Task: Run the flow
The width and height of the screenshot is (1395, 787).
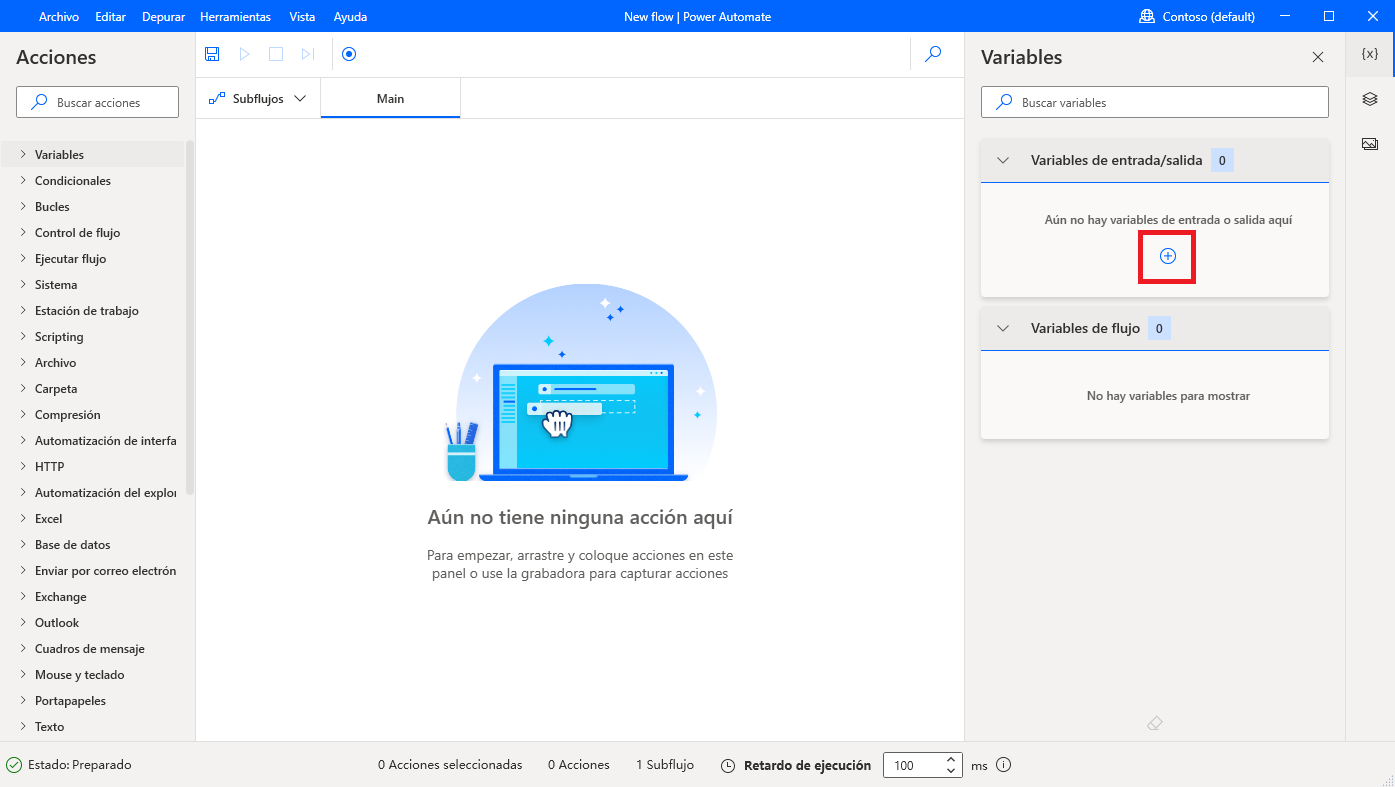Action: coord(244,54)
